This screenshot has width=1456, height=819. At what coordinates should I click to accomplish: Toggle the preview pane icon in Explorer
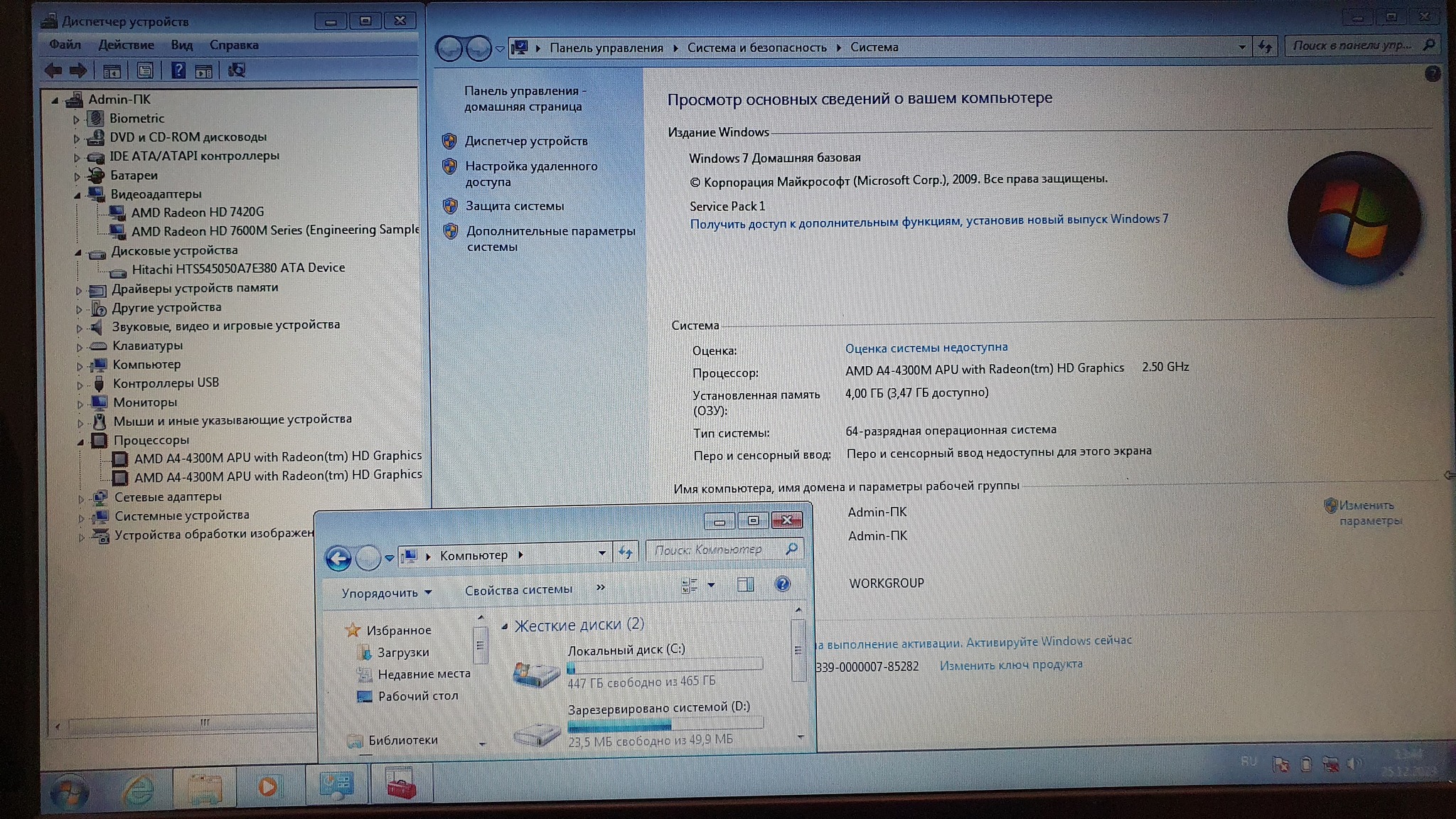tap(745, 585)
